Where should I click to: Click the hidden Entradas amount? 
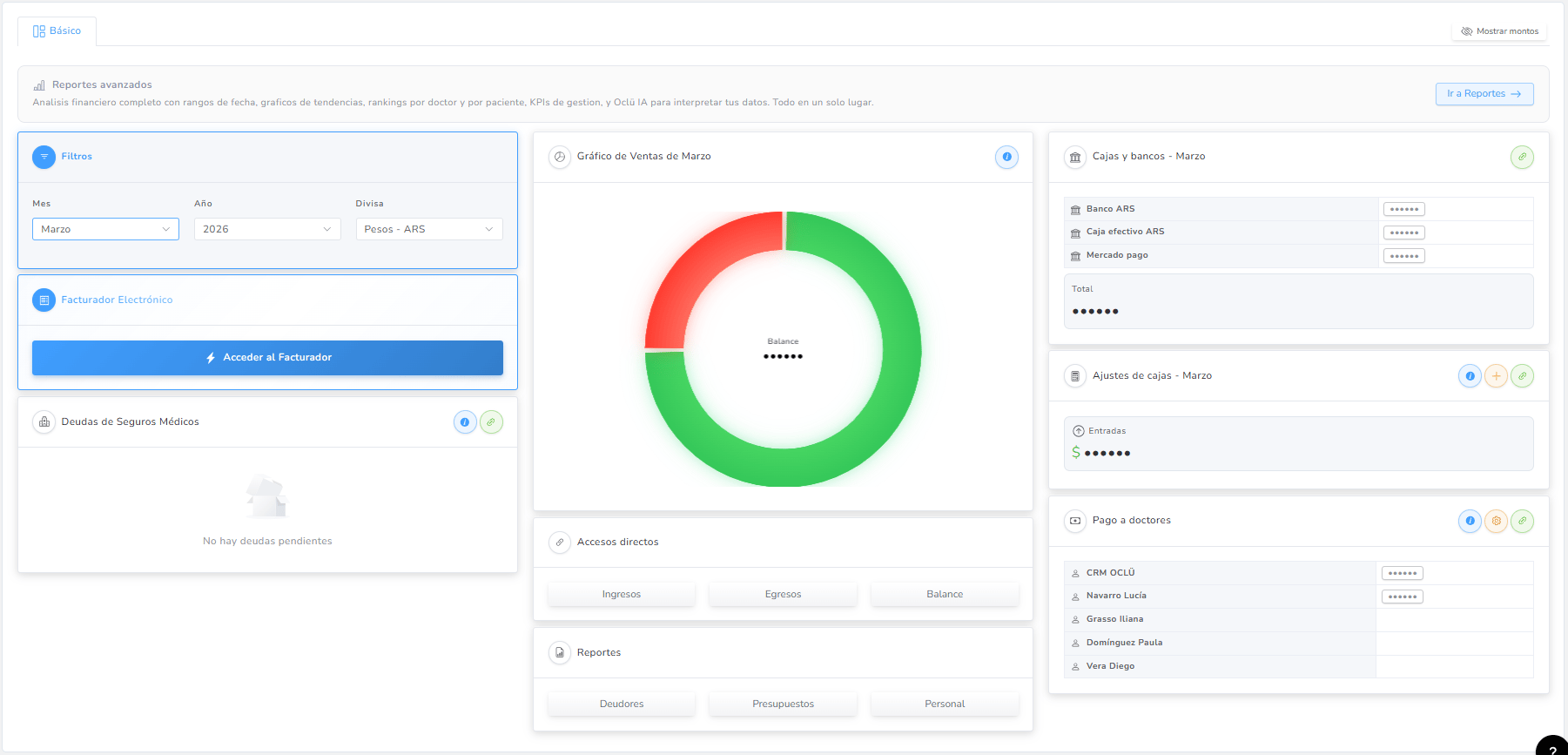1107,453
